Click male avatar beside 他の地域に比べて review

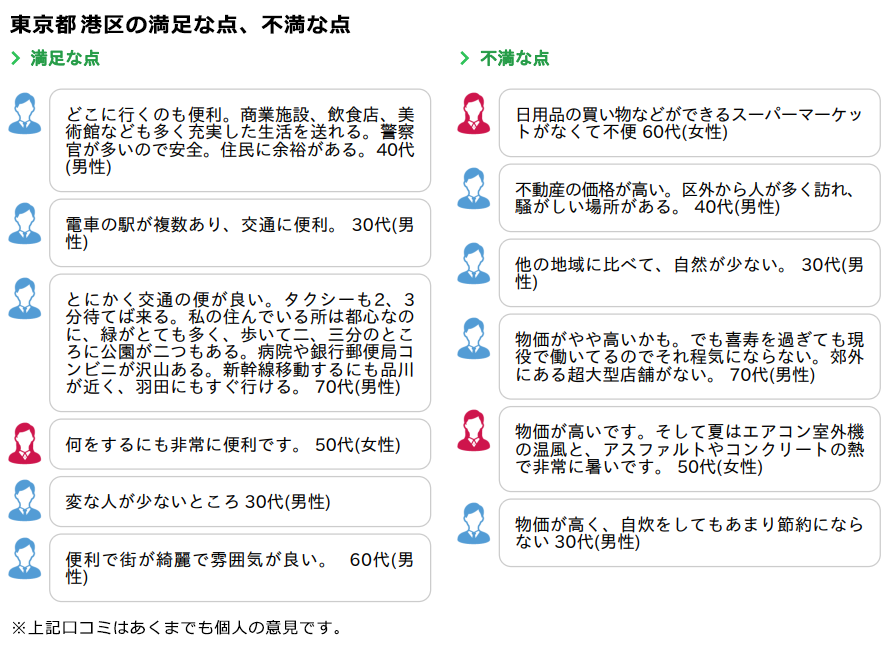(x=473, y=263)
